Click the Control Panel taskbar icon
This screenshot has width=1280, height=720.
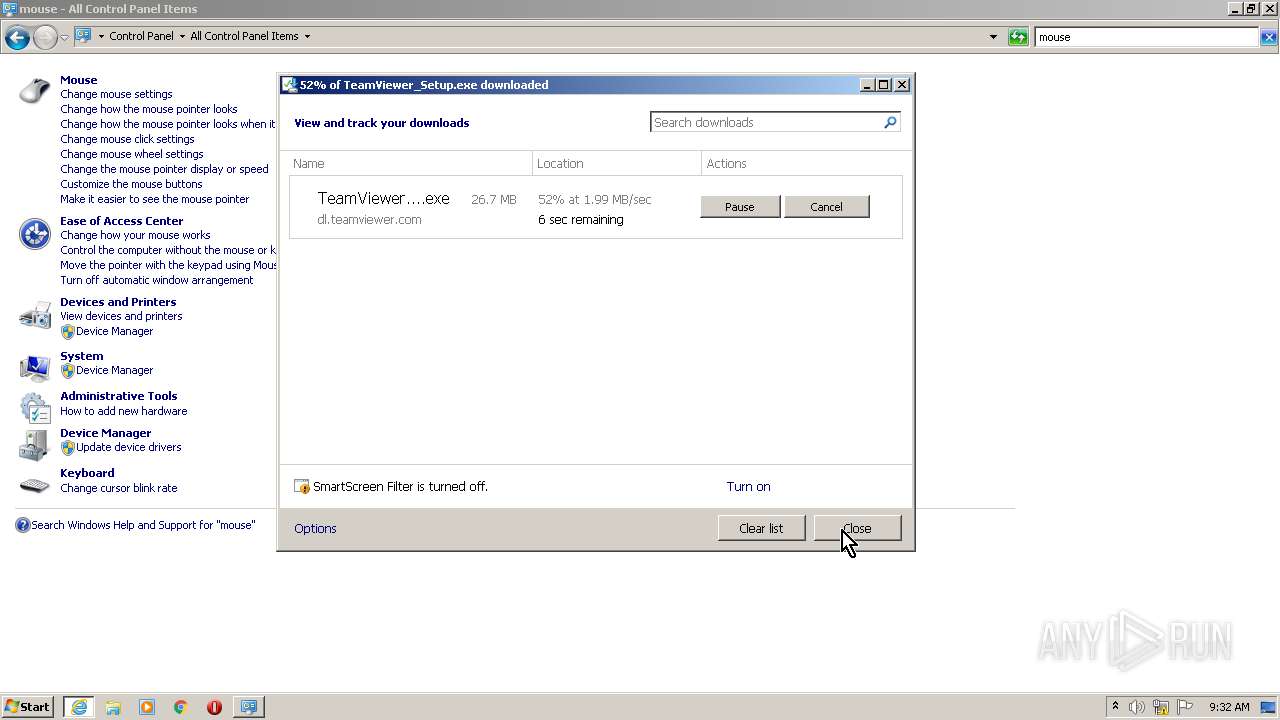pos(248,707)
